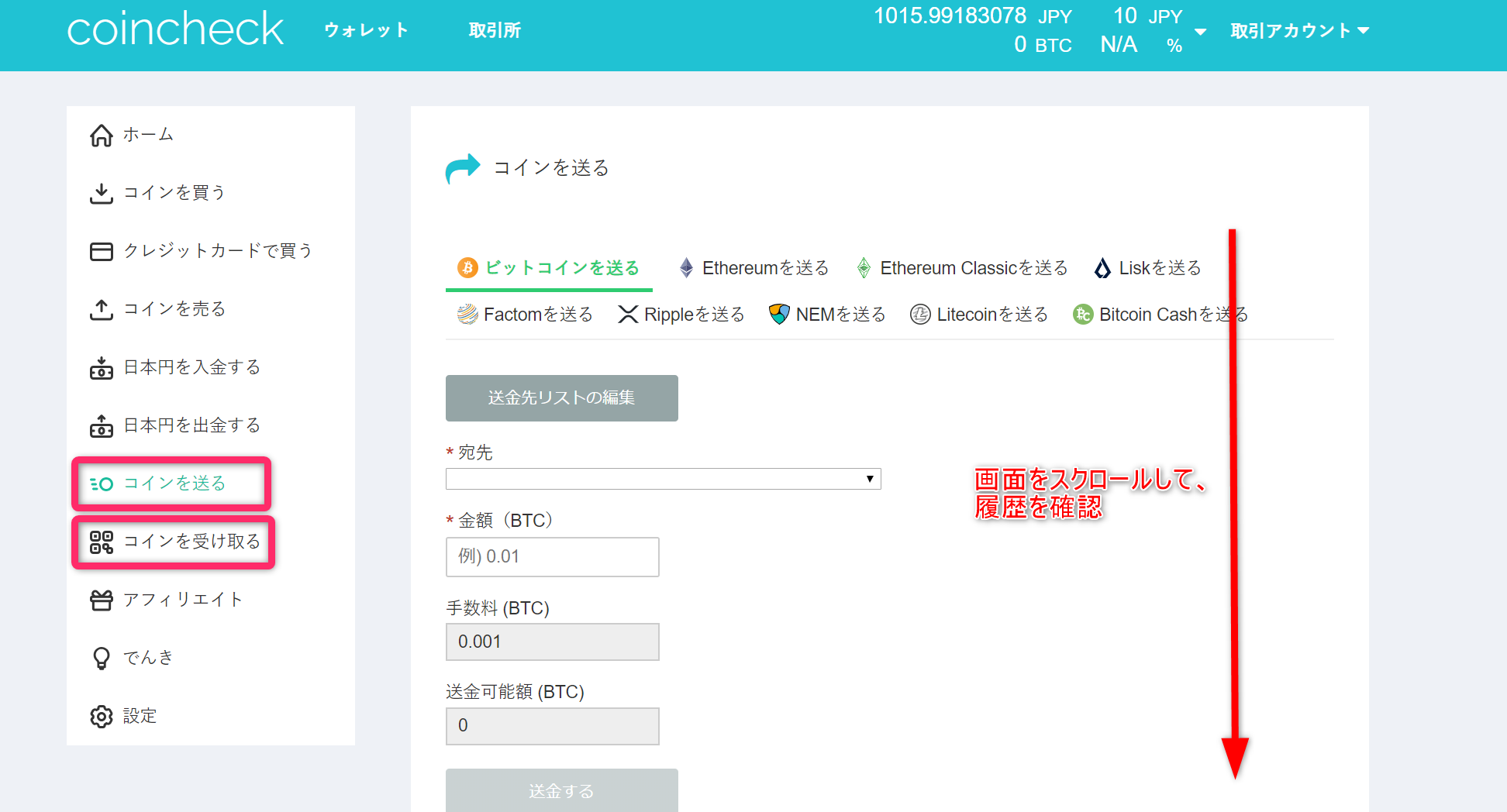Open 日本円を出金する page

point(191,425)
